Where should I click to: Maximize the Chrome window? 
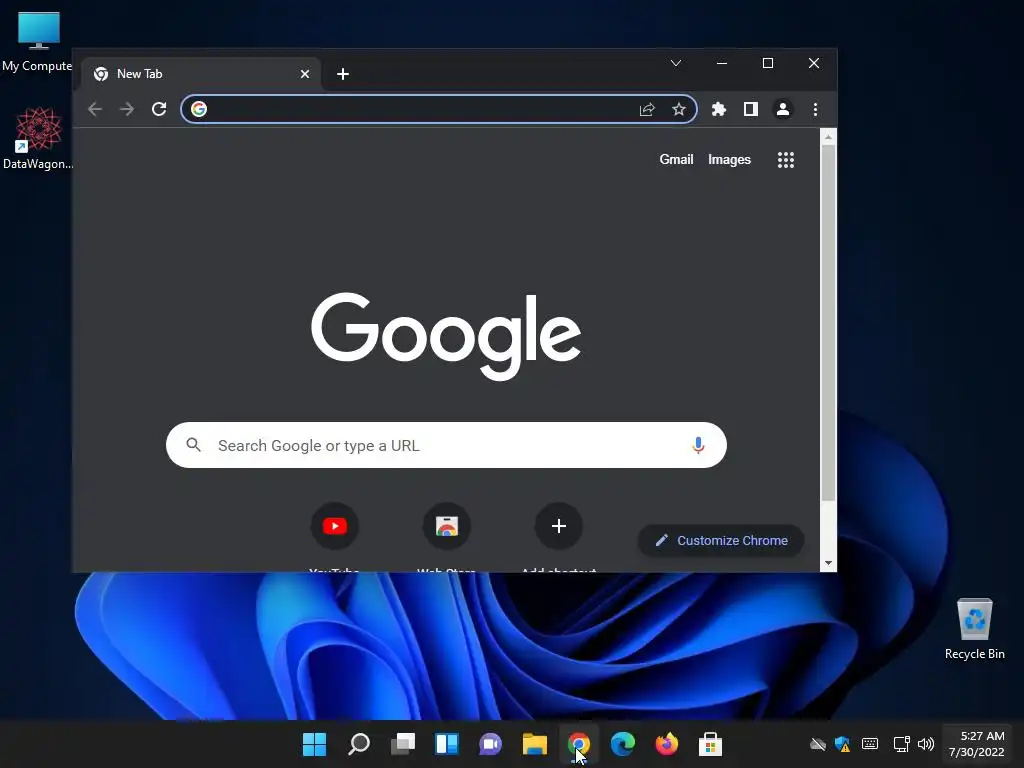click(x=768, y=63)
